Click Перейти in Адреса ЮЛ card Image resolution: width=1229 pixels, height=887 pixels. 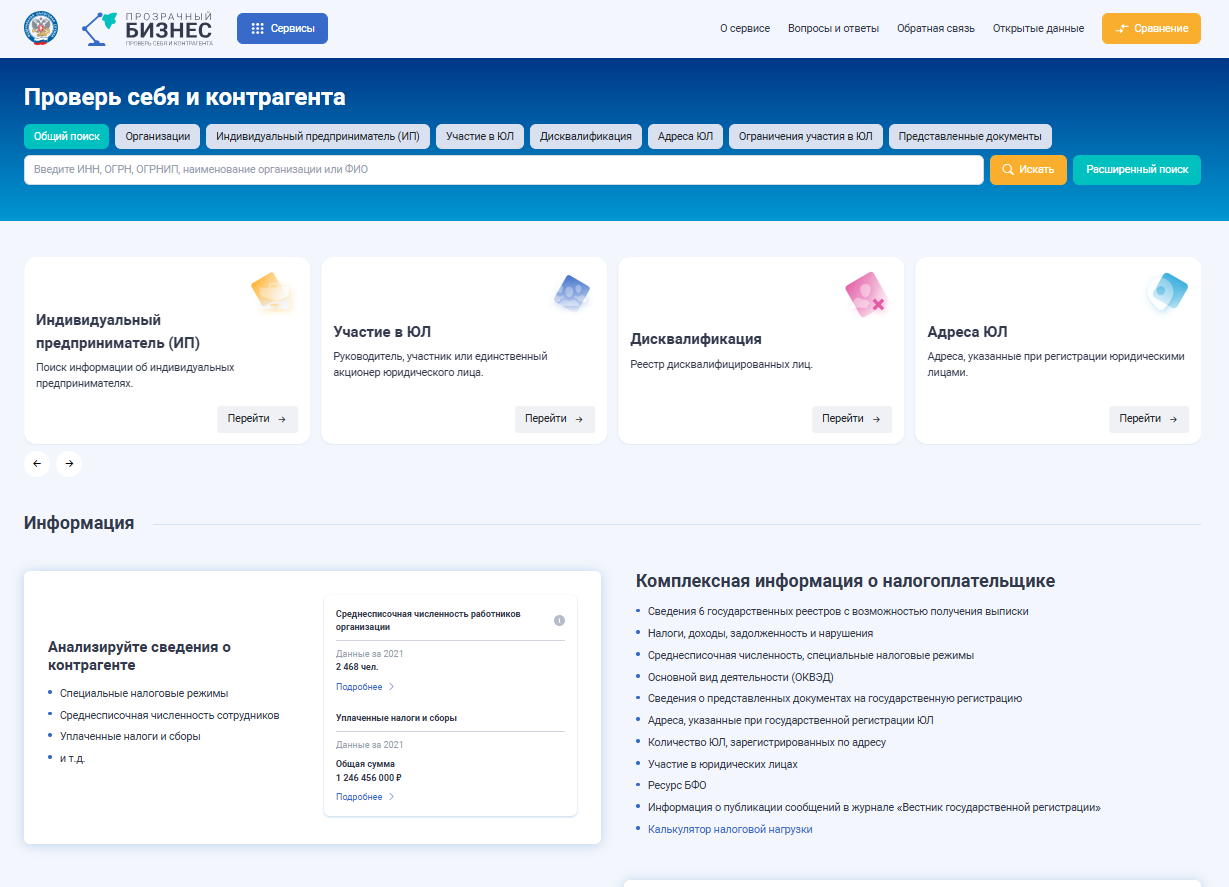(x=1149, y=419)
